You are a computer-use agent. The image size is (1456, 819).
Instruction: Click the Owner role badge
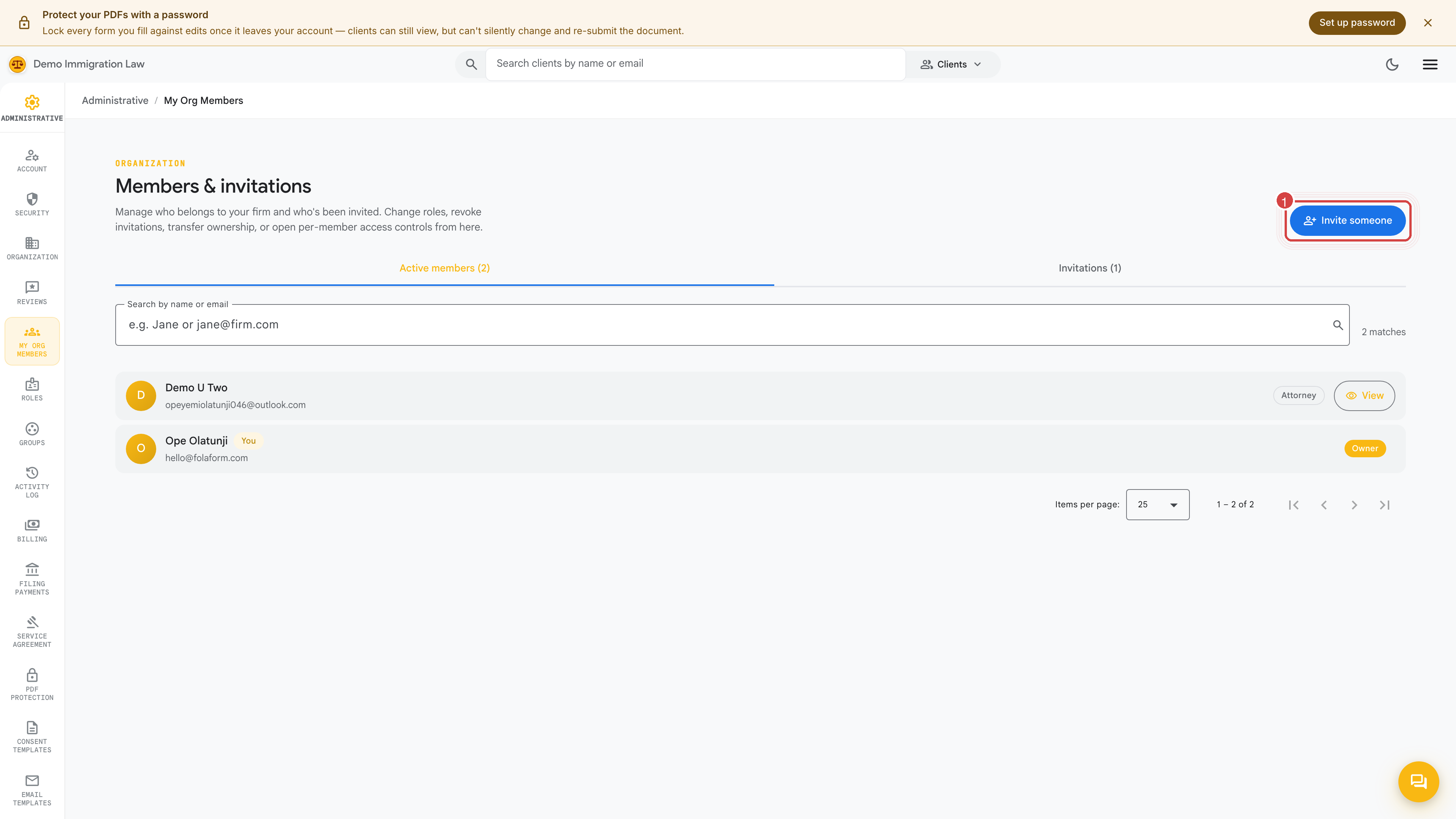(x=1365, y=449)
